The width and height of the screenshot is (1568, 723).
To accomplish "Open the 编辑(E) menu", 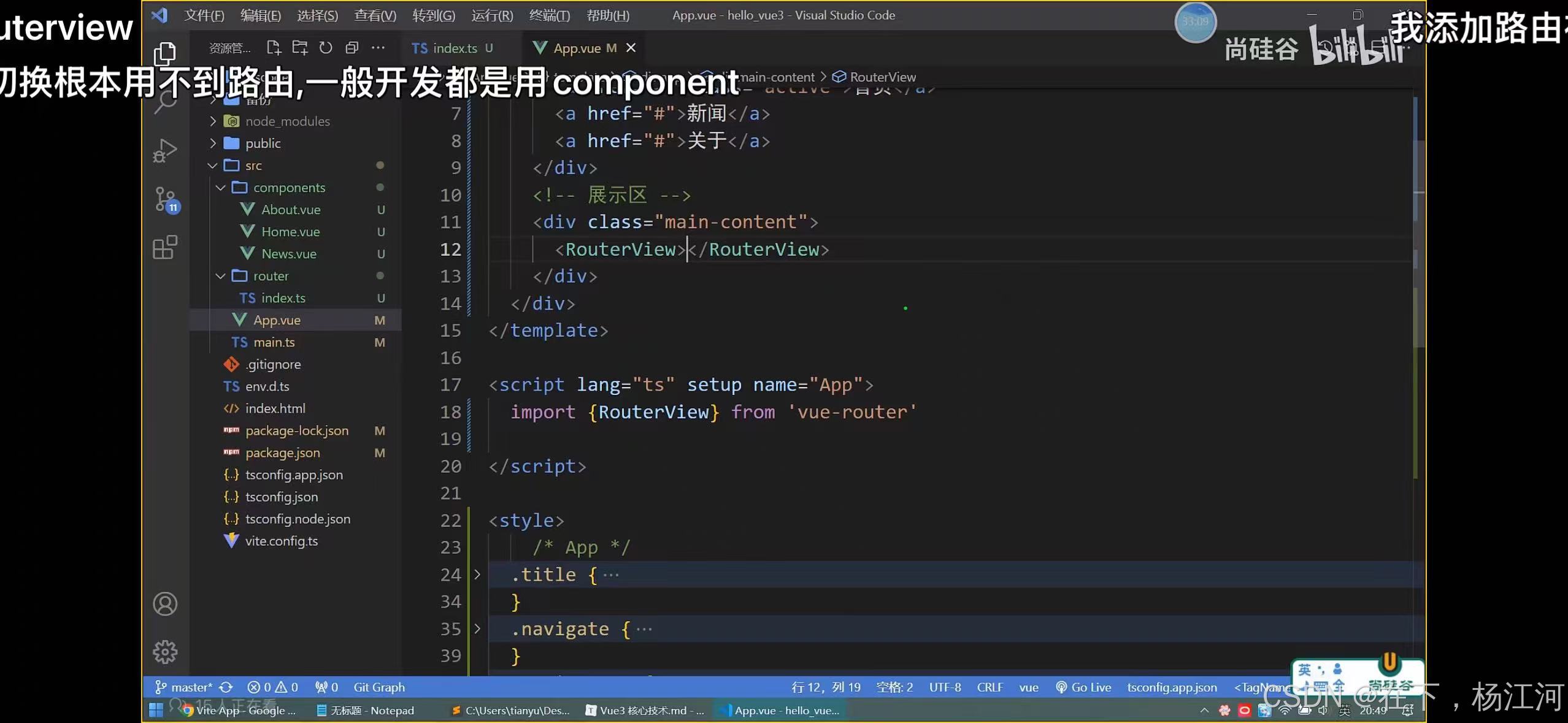I will click(x=261, y=15).
